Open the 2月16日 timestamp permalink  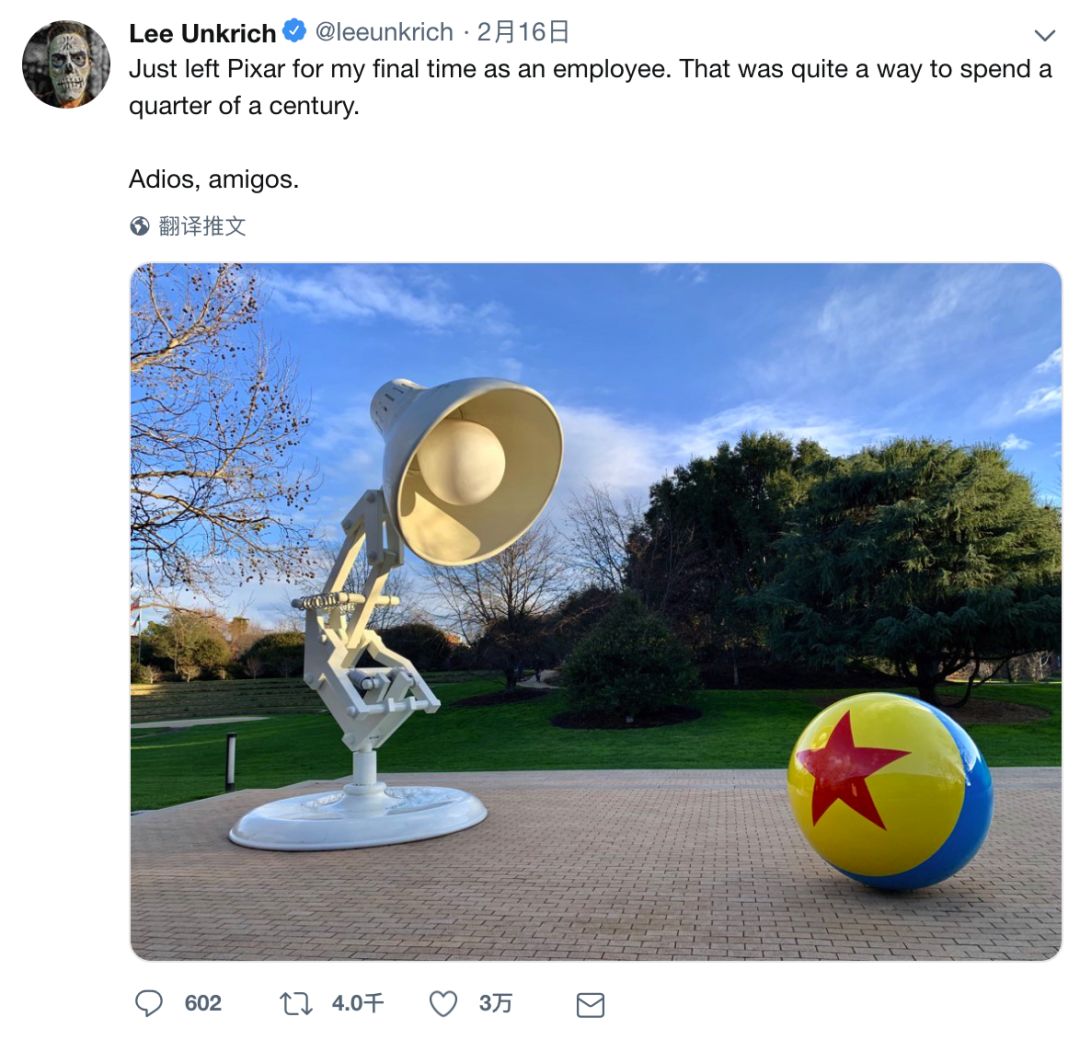tap(523, 32)
